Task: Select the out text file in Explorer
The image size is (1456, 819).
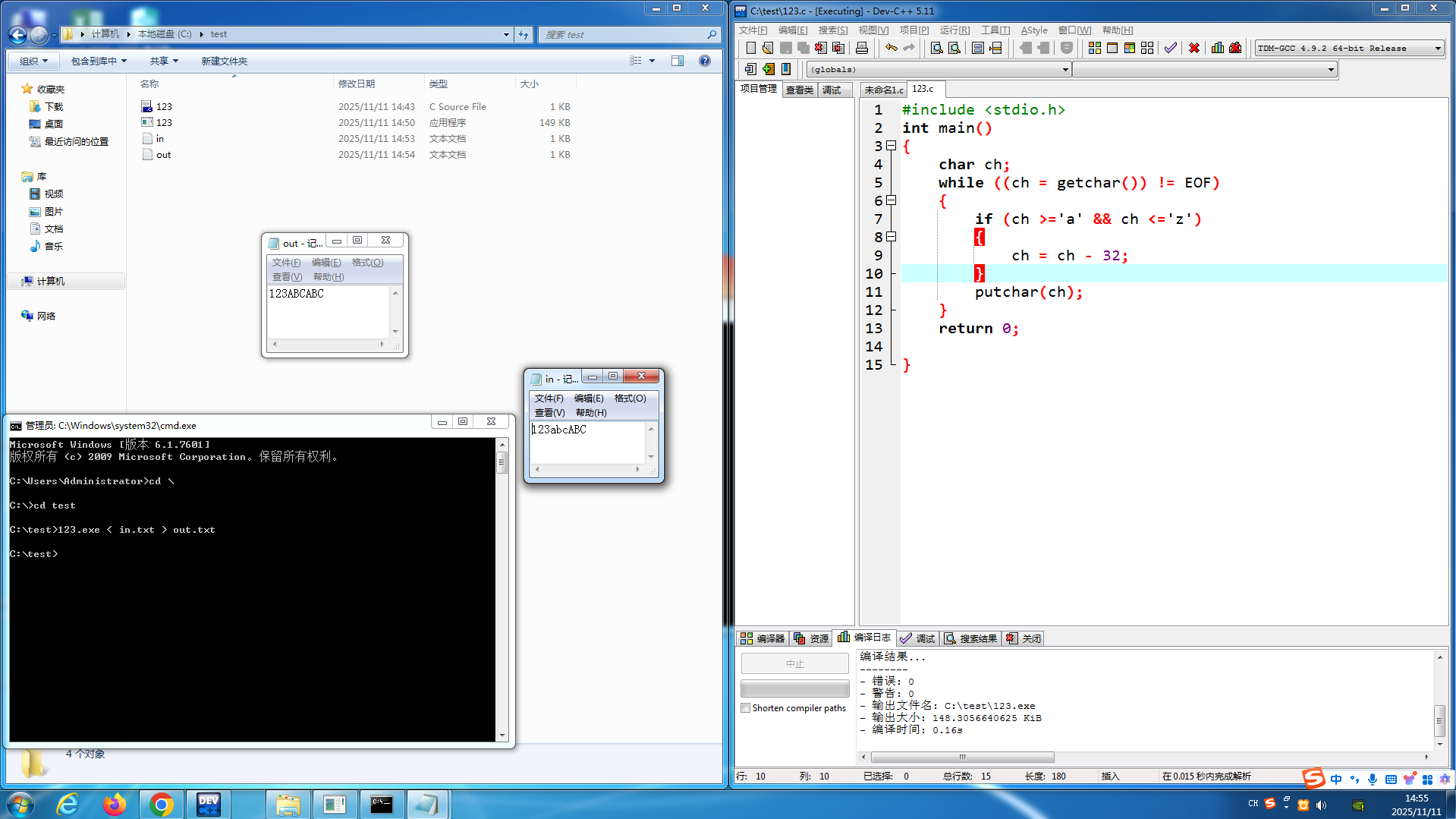Action: click(x=355, y=155)
